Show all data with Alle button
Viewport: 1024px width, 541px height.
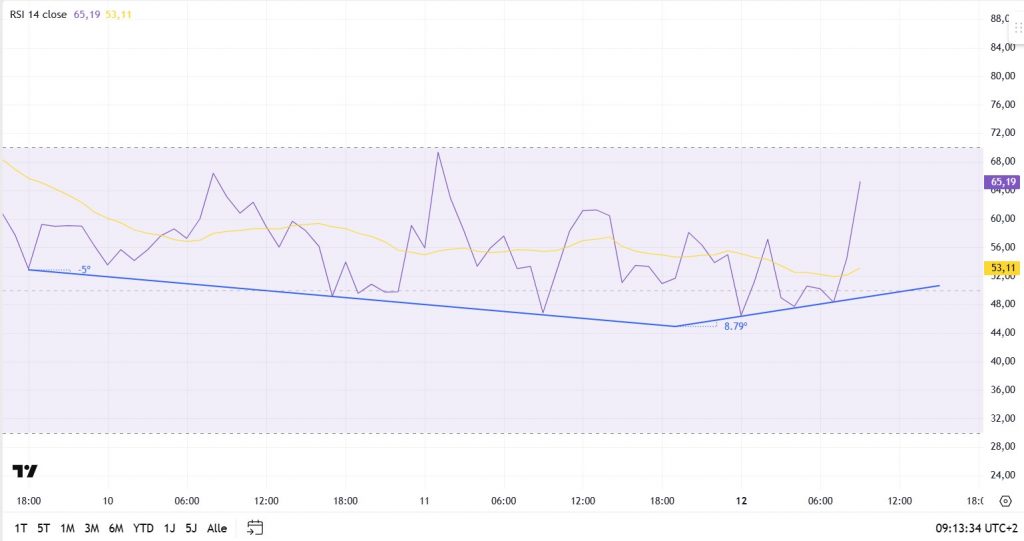tap(217, 528)
